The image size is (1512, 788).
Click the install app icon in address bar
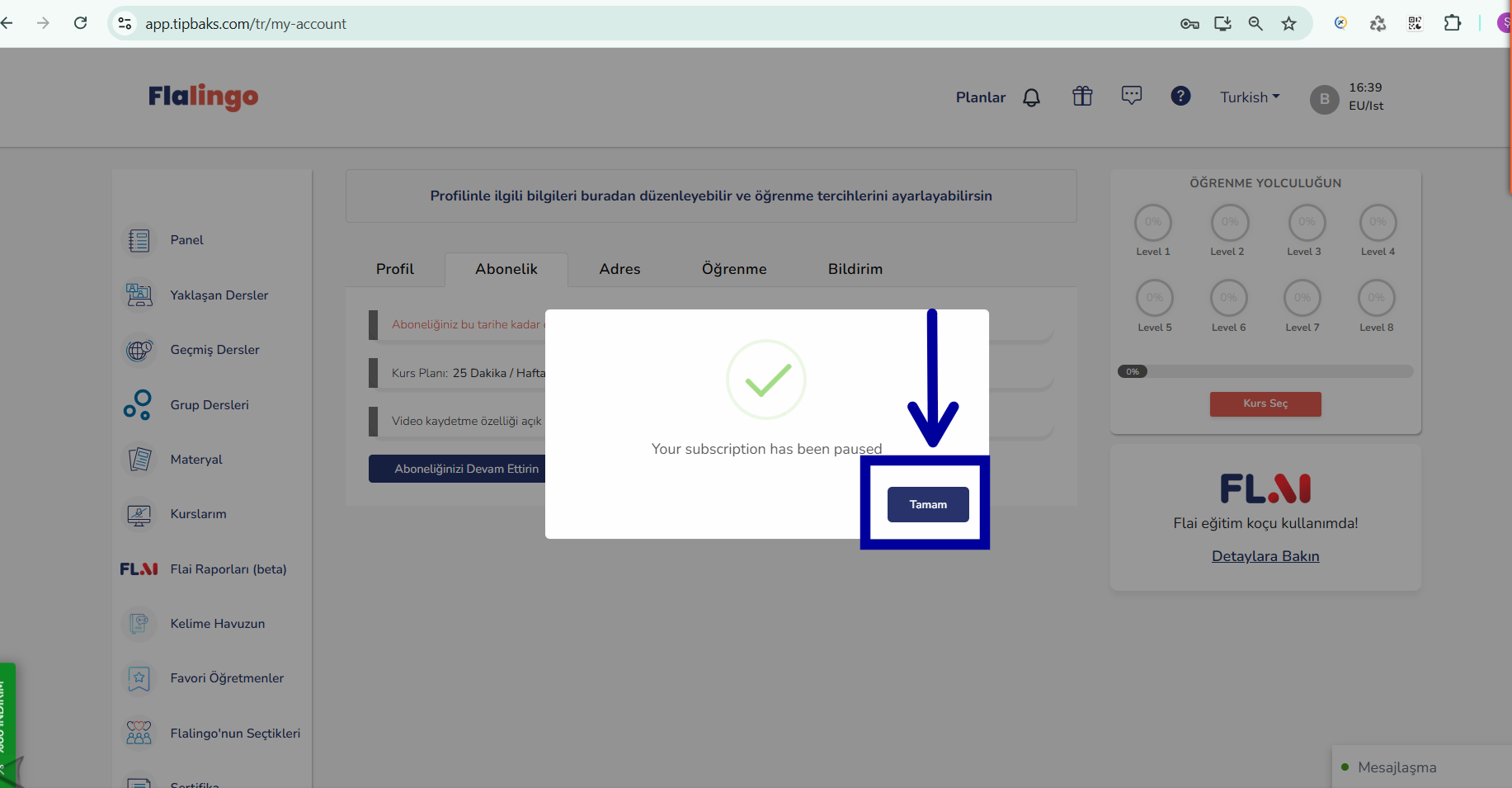[x=1222, y=23]
